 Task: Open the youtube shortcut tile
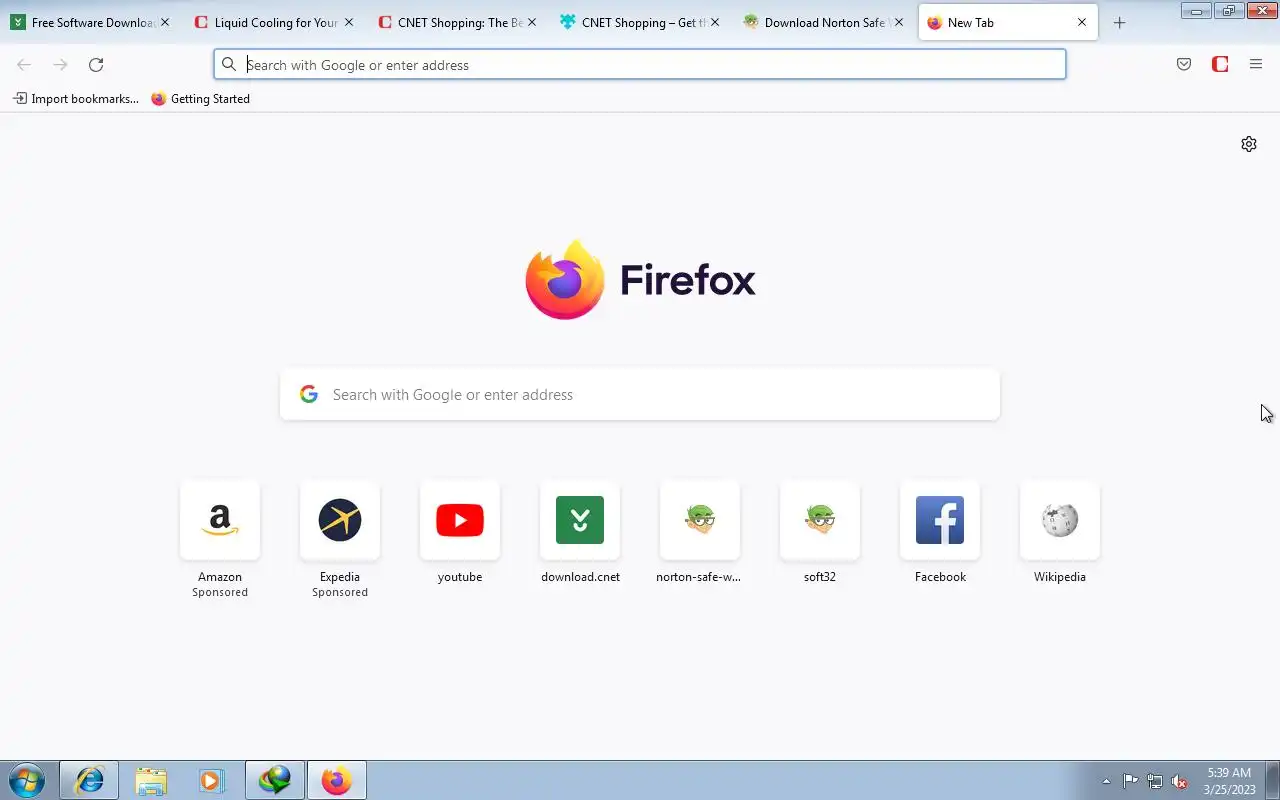pos(460,520)
